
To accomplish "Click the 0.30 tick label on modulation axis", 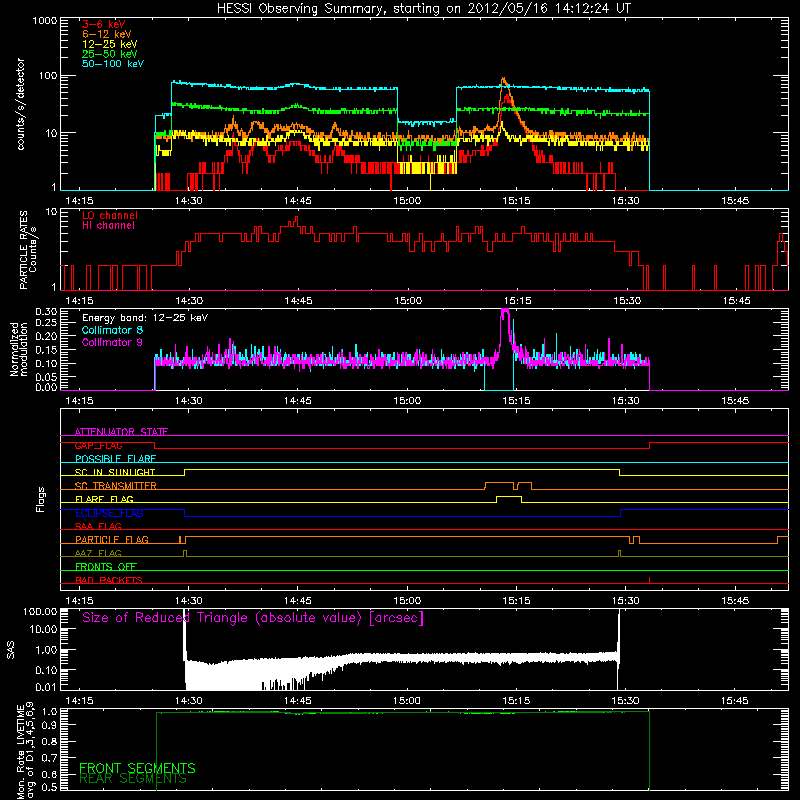I will (x=46, y=312).
